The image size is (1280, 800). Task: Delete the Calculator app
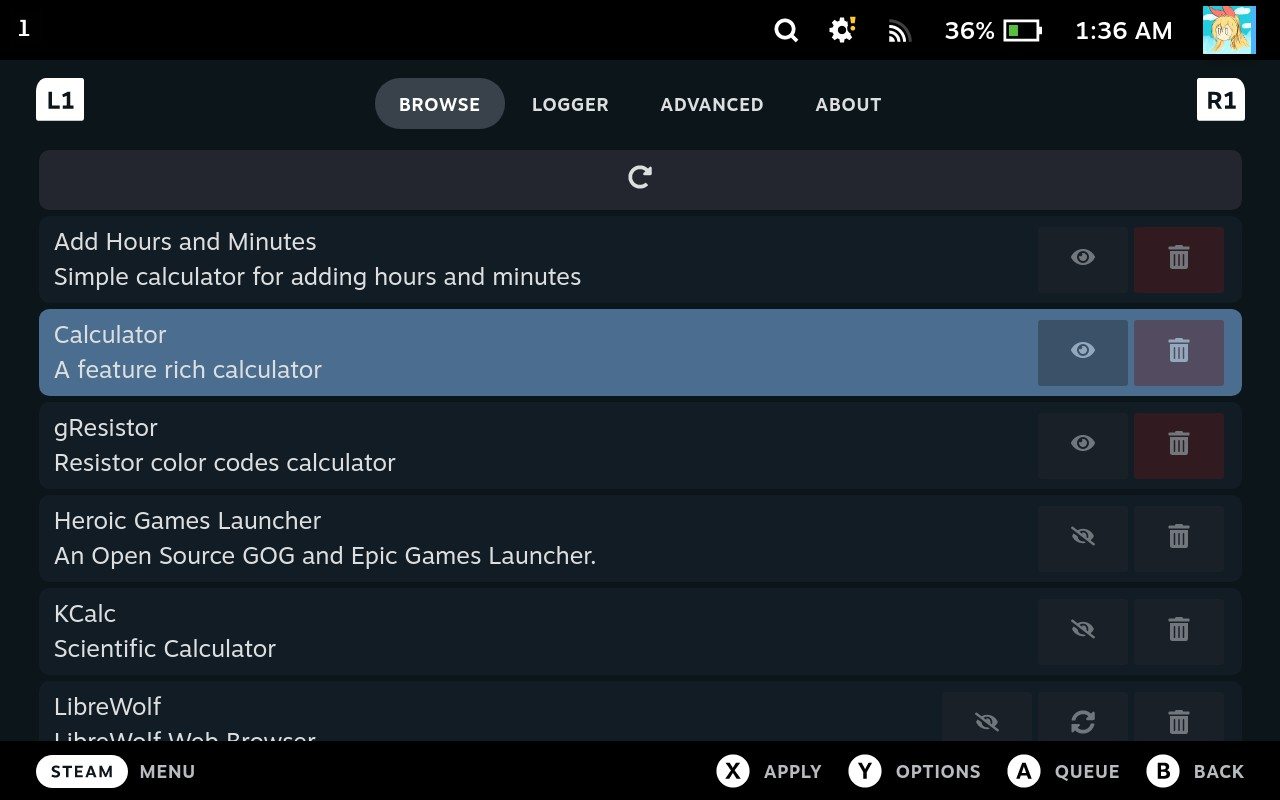pyautogui.click(x=1179, y=353)
